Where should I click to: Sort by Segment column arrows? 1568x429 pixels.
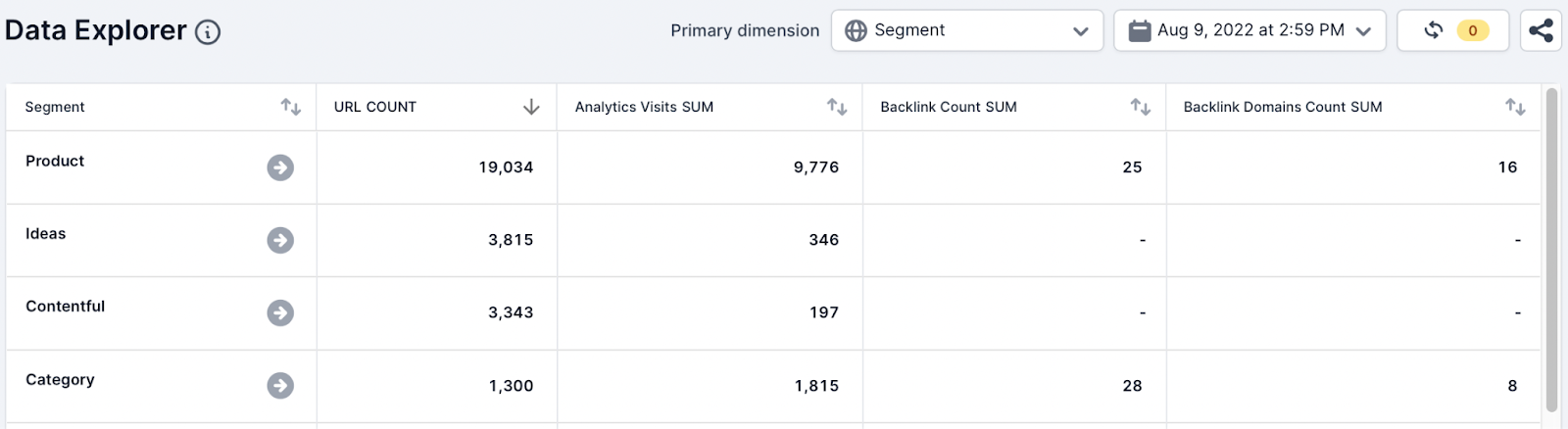291,107
